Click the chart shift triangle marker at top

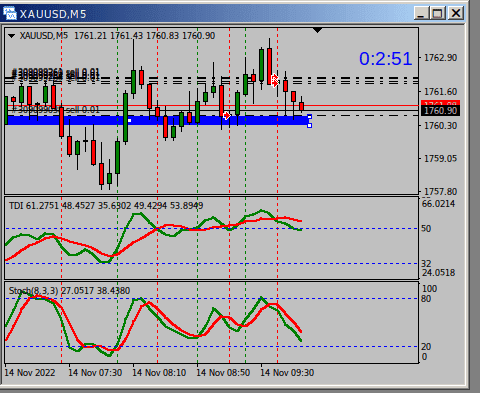tap(318, 30)
